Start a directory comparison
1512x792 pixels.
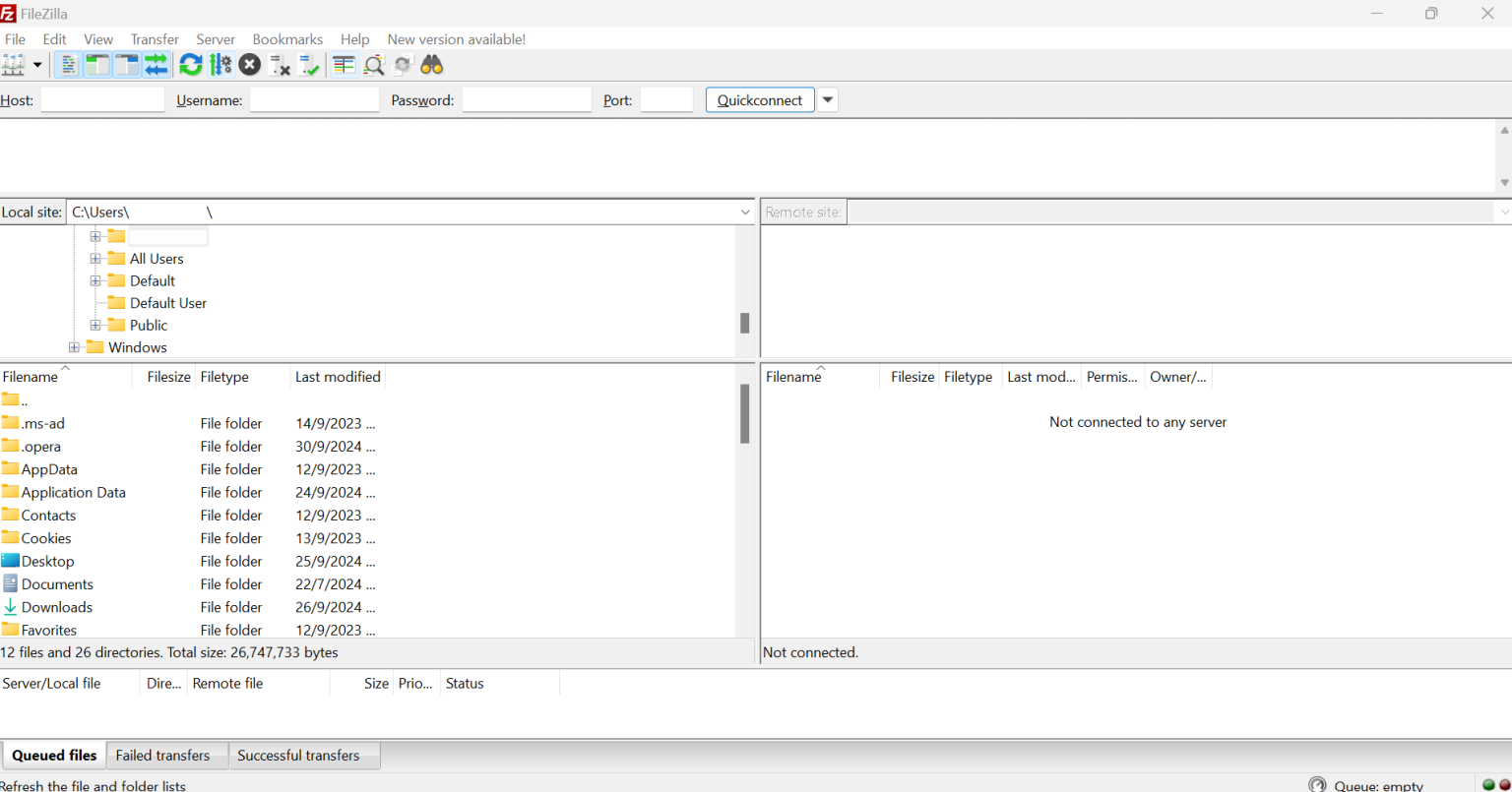[343, 64]
